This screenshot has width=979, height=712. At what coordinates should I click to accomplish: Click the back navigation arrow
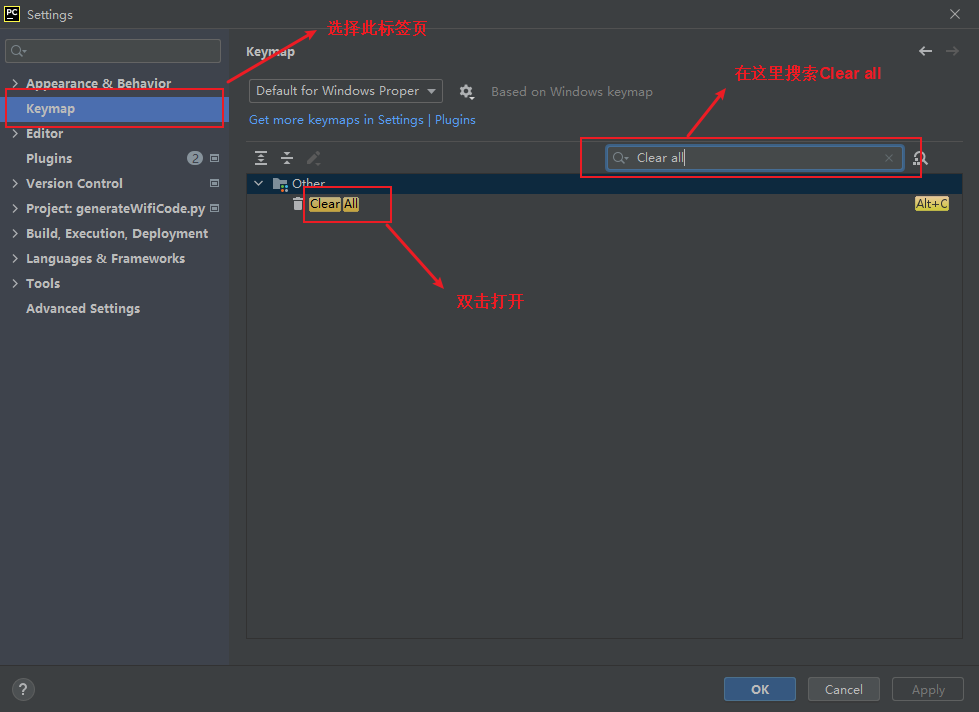pyautogui.click(x=925, y=50)
